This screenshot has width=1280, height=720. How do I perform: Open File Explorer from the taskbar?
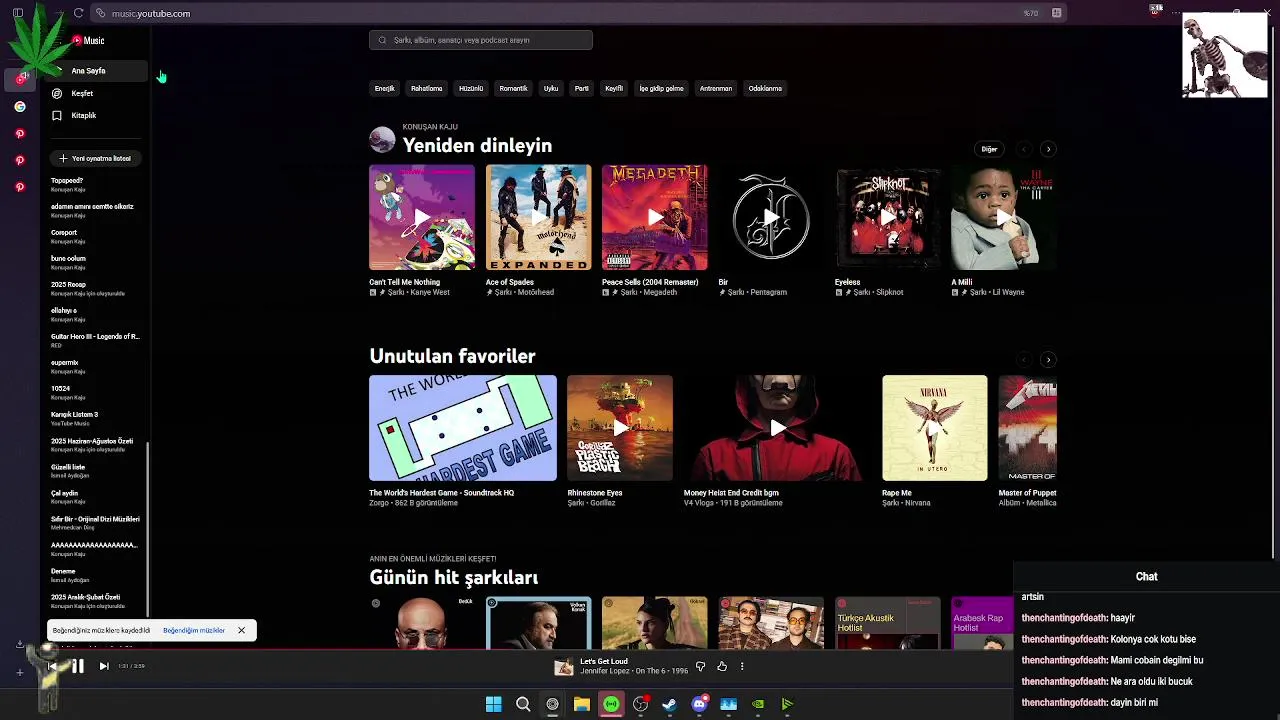581,704
